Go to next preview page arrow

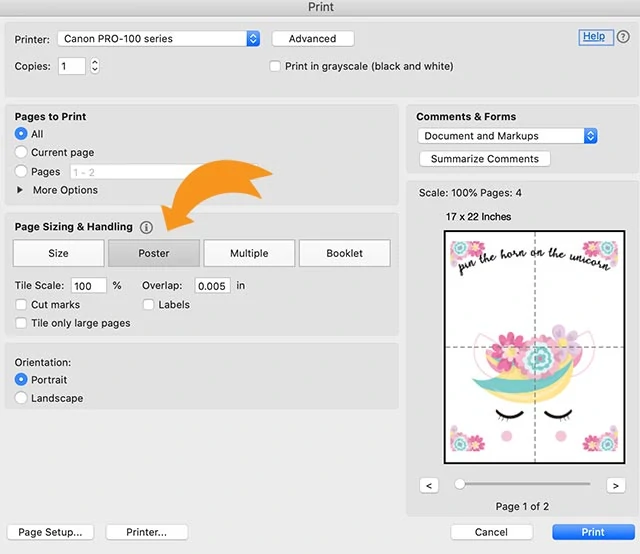[x=616, y=485]
